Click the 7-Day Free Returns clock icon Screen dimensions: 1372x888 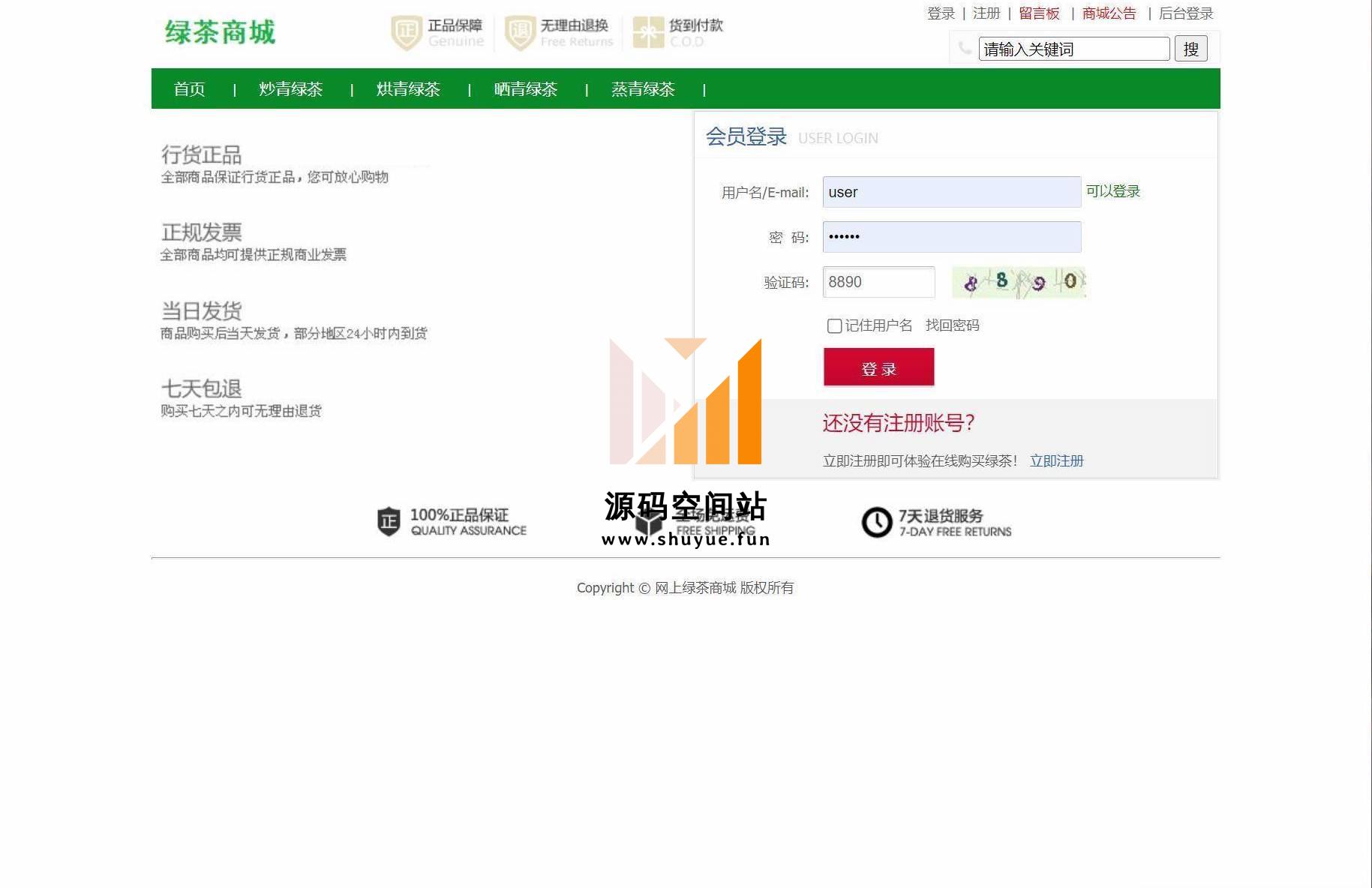(876, 522)
